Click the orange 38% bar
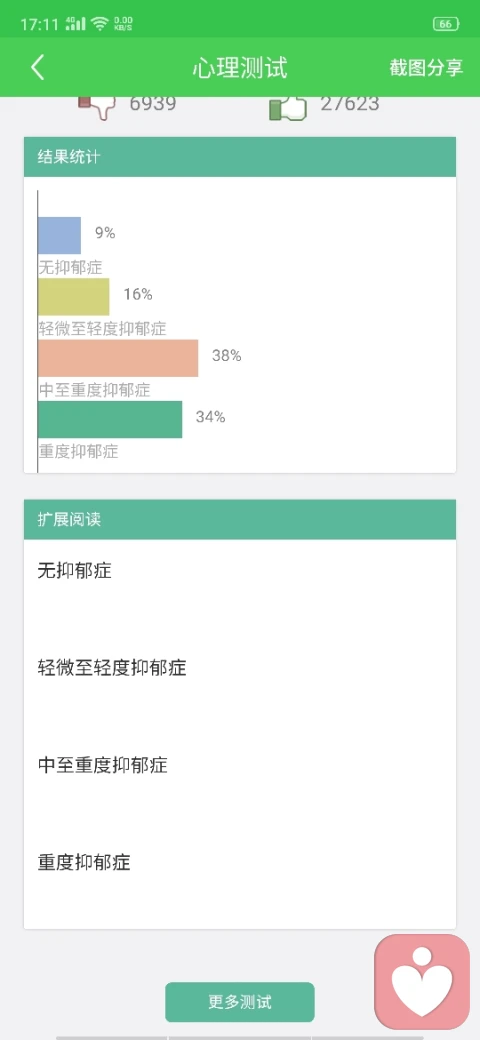 118,358
